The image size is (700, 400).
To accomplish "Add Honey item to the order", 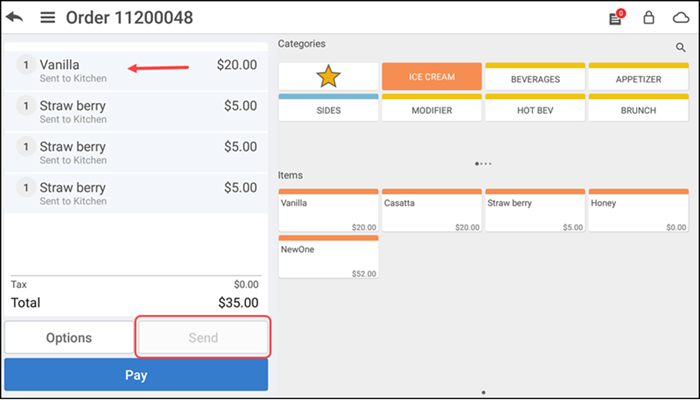I will (638, 210).
